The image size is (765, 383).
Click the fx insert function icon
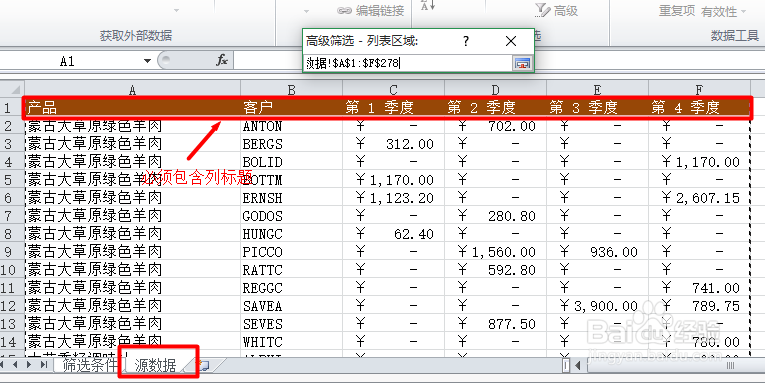click(x=222, y=60)
